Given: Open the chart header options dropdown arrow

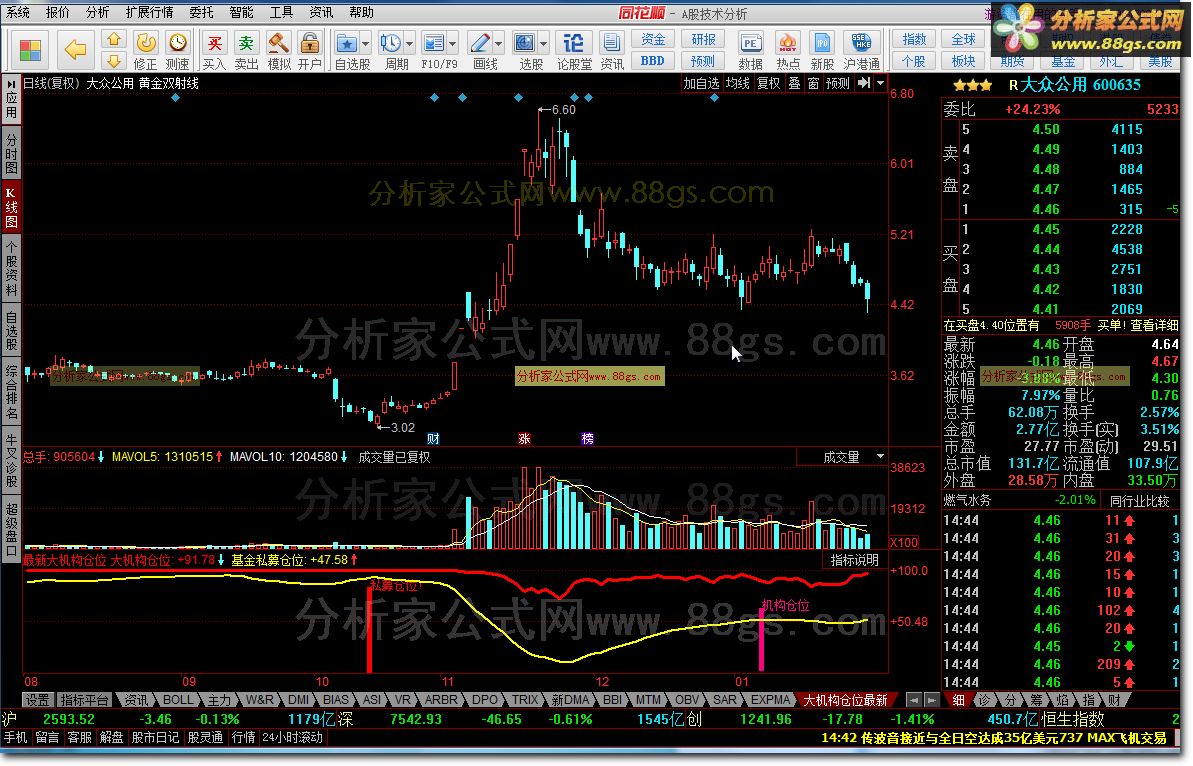Looking at the screenshot, I should point(881,83).
